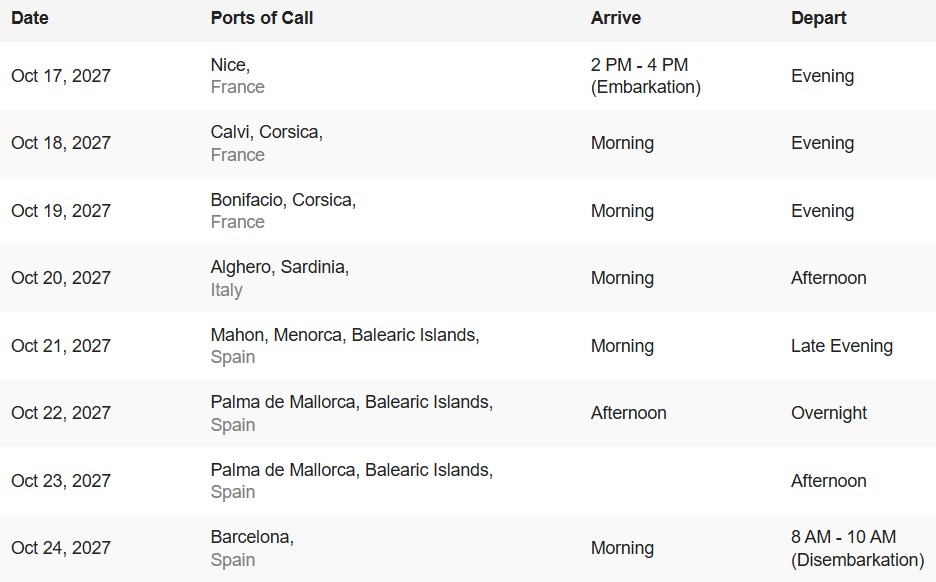
Task: Select the Nice port name
Action: [230, 65]
